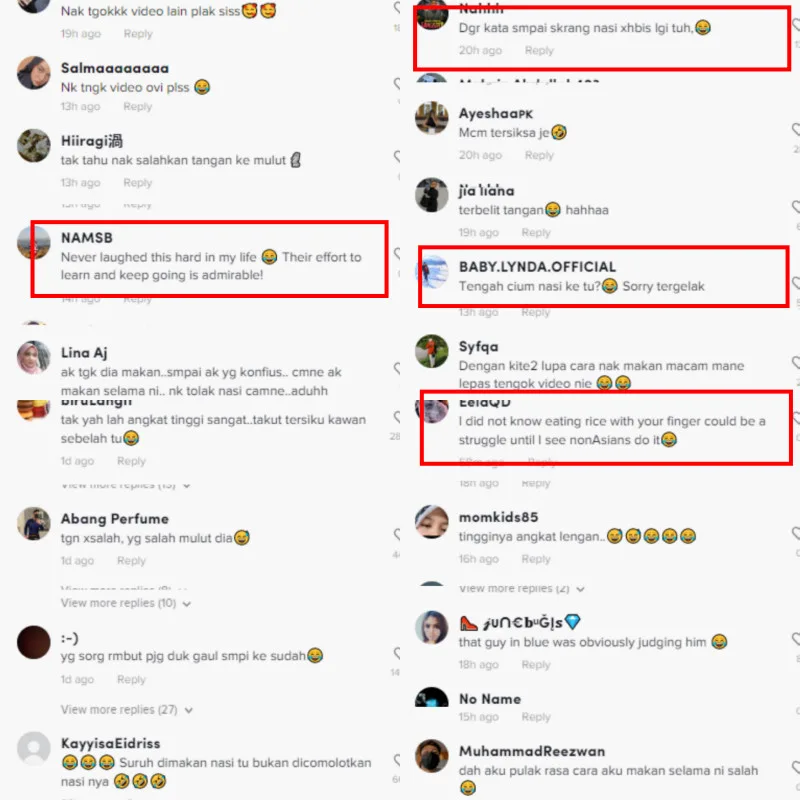Like the ':-)' user's comment heart
Image resolution: width=800 pixels, height=800 pixels.
tap(396, 653)
